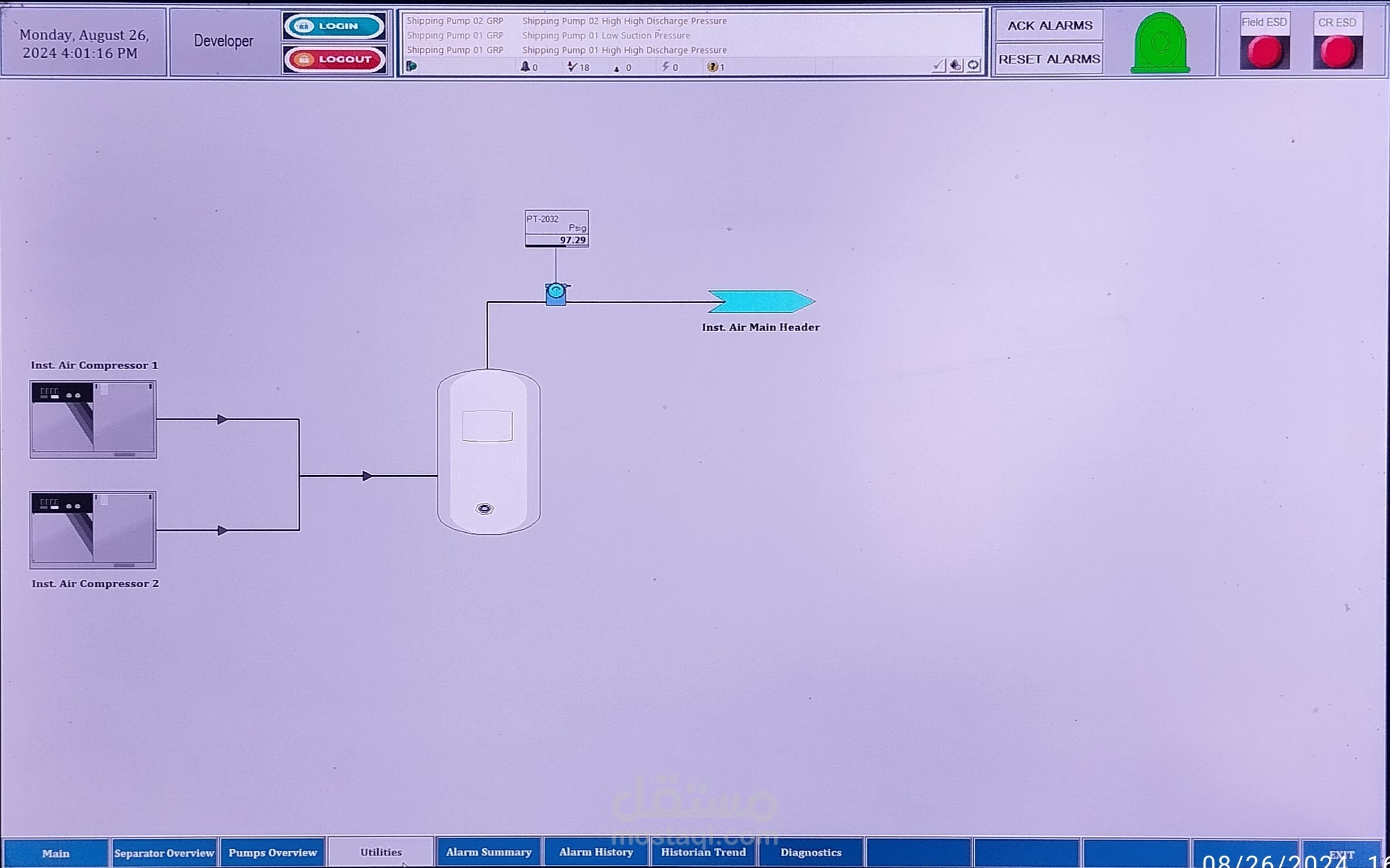
Task: Select the Shipping Pump 01 Low Suction alarm
Action: pos(606,36)
